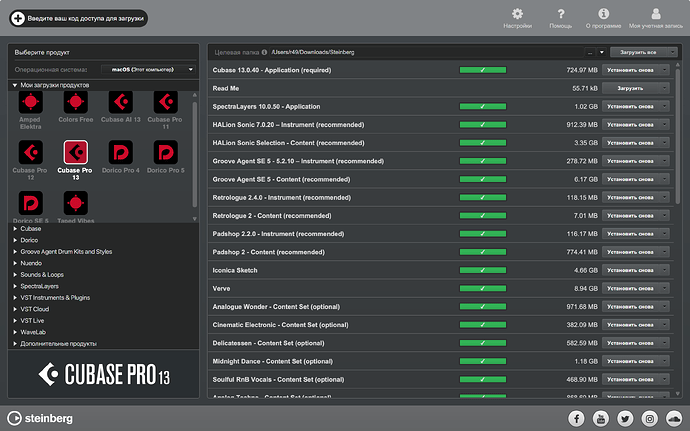Select Dorico Pro 4 product icon
This screenshot has width=690, height=431.
point(121,152)
